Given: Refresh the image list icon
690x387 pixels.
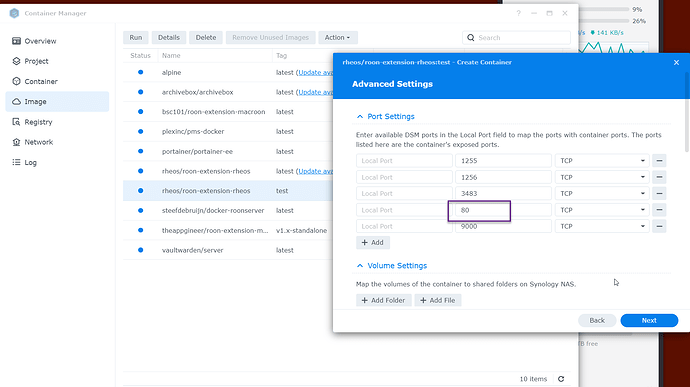Looking at the screenshot, I should [x=561, y=379].
